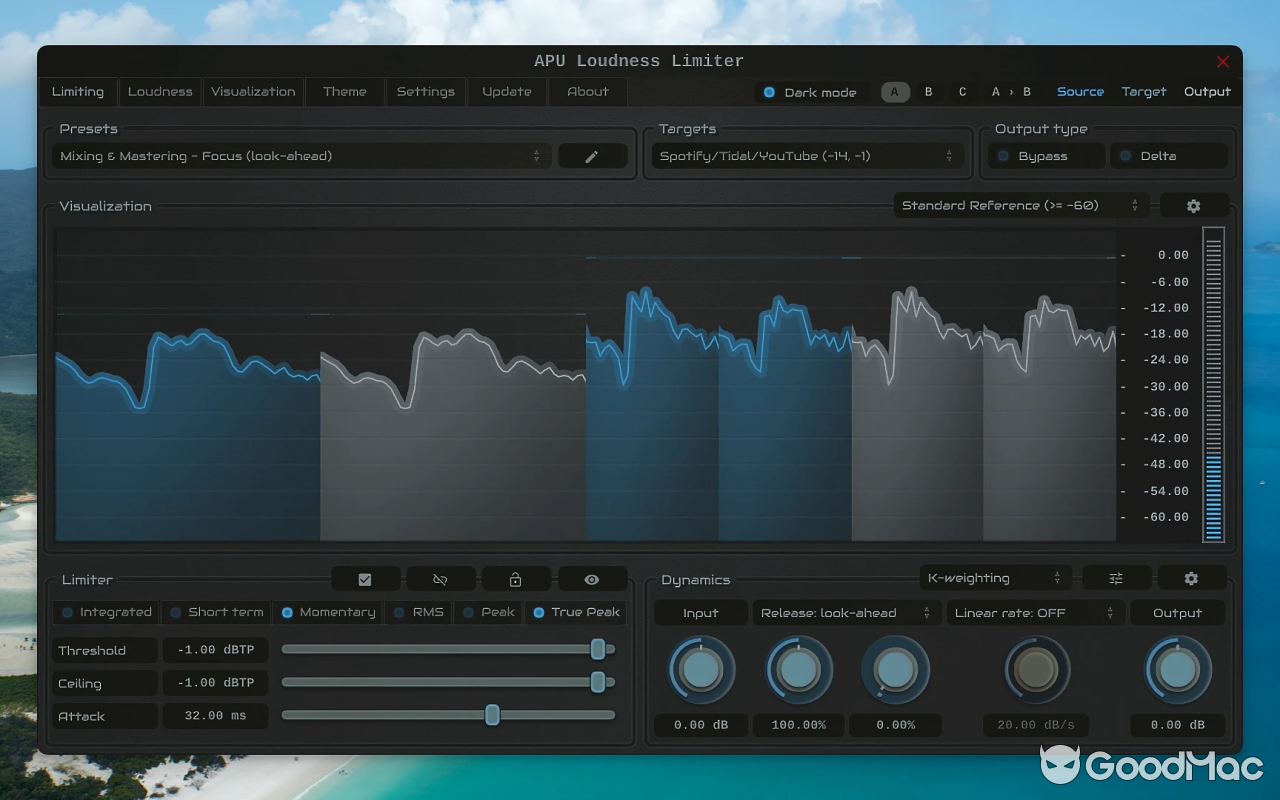Screen dimensions: 1280x800
Task: Switch to the Loudness tab
Action: coord(160,92)
